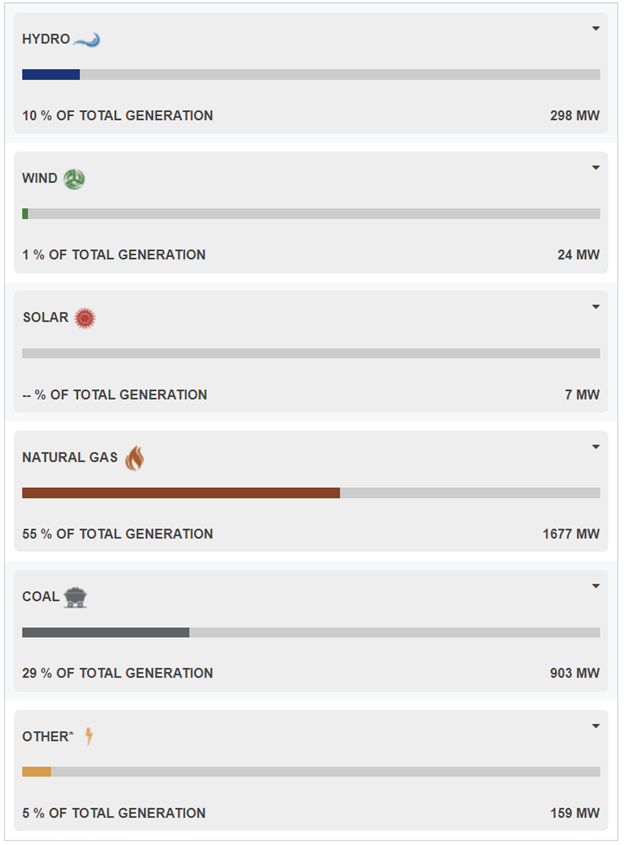The height and width of the screenshot is (845, 624).
Task: Click the brown Natural Gas progress bar
Action: 181,493
